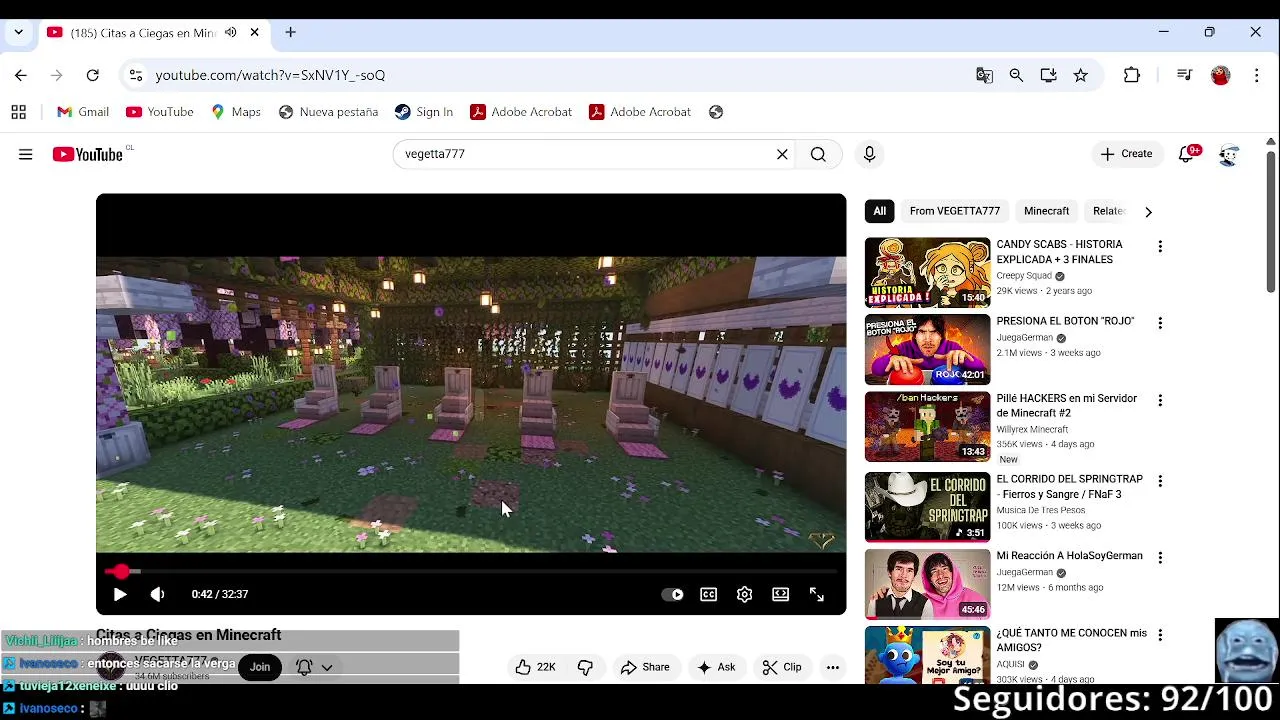Go to the YouTube home logo
Image resolution: width=1280 pixels, height=720 pixels.
coord(88,154)
